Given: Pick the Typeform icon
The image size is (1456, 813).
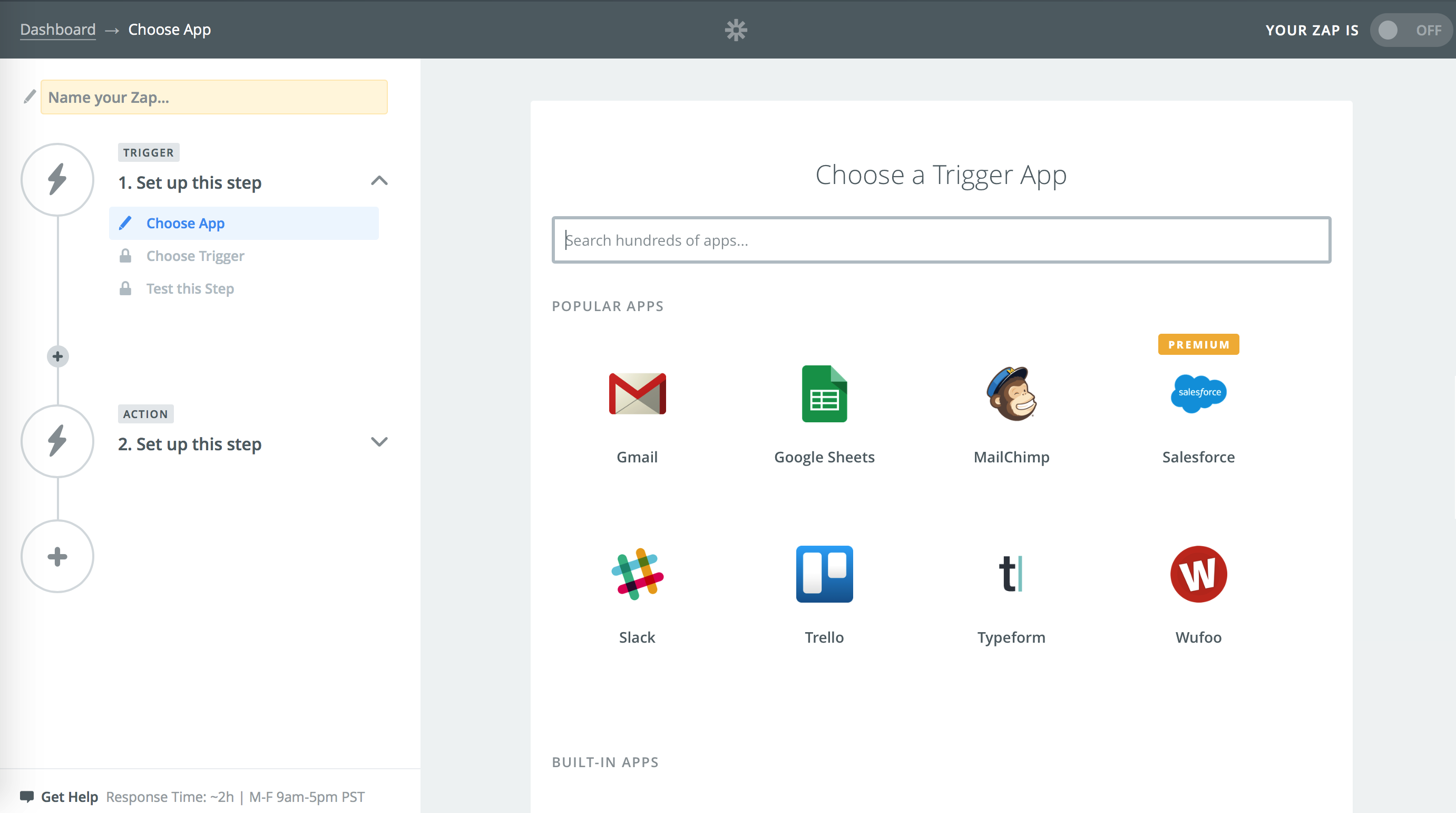Looking at the screenshot, I should click(x=1011, y=573).
